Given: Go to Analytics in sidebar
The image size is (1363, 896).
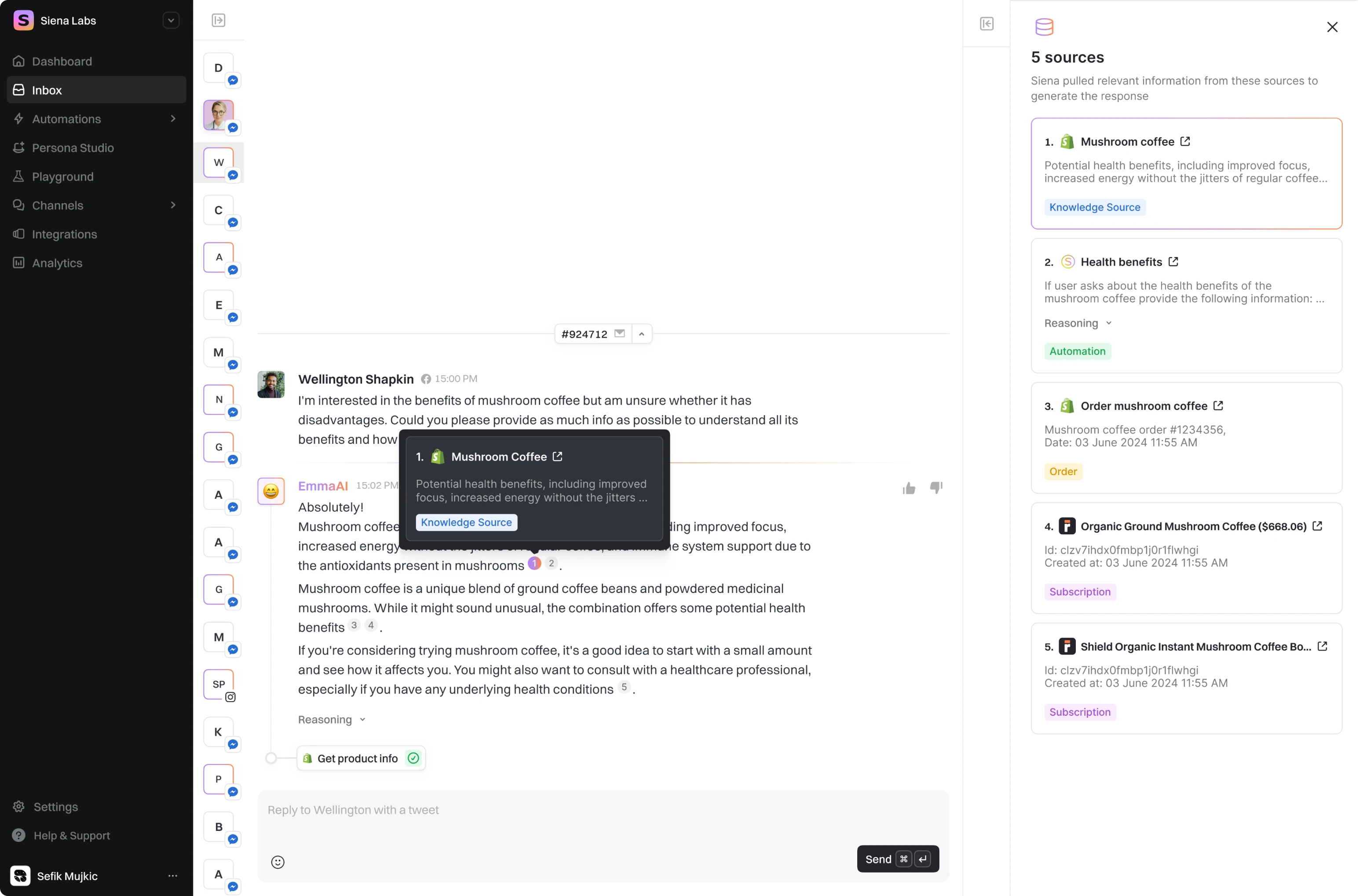Looking at the screenshot, I should tap(57, 263).
